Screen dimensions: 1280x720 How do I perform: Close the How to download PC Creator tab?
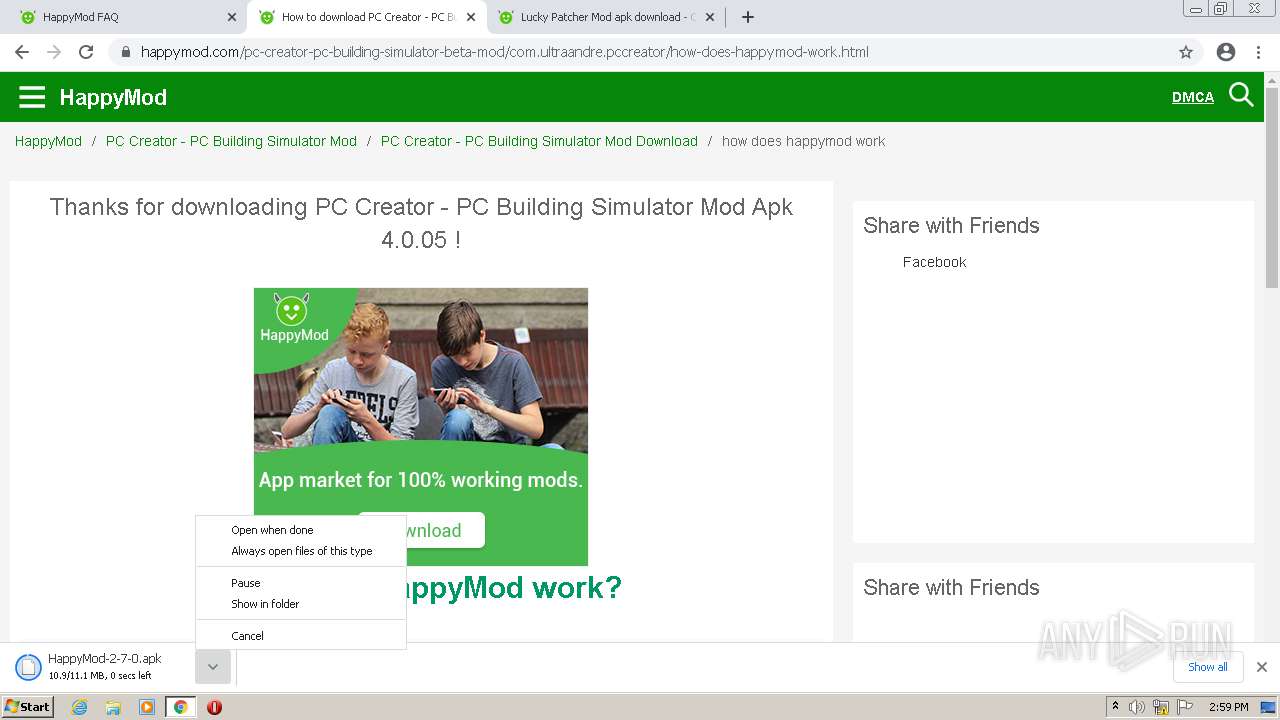tap(471, 17)
